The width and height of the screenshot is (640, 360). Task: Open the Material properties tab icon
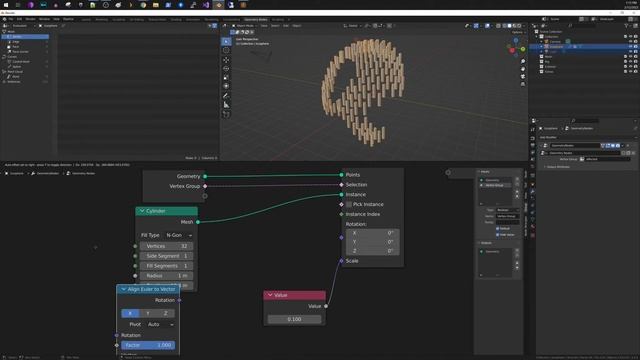coord(533,227)
